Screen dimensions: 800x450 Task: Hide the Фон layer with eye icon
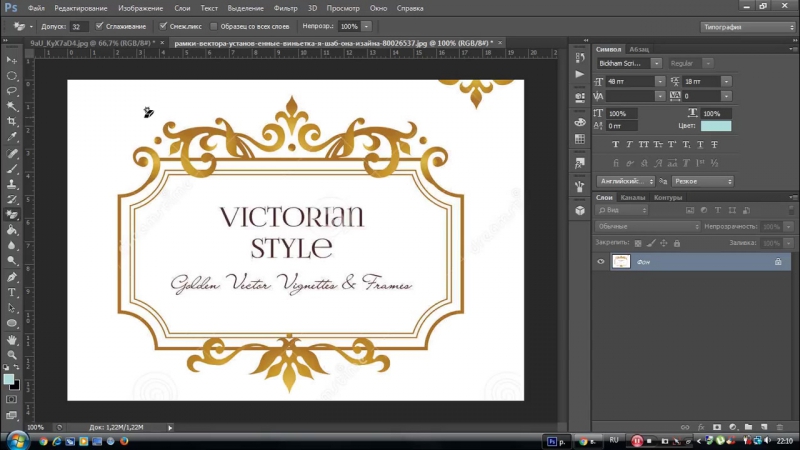click(x=601, y=262)
